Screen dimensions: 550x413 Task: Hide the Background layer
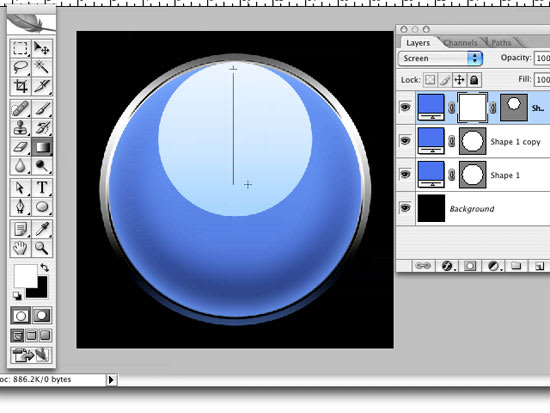pos(405,208)
